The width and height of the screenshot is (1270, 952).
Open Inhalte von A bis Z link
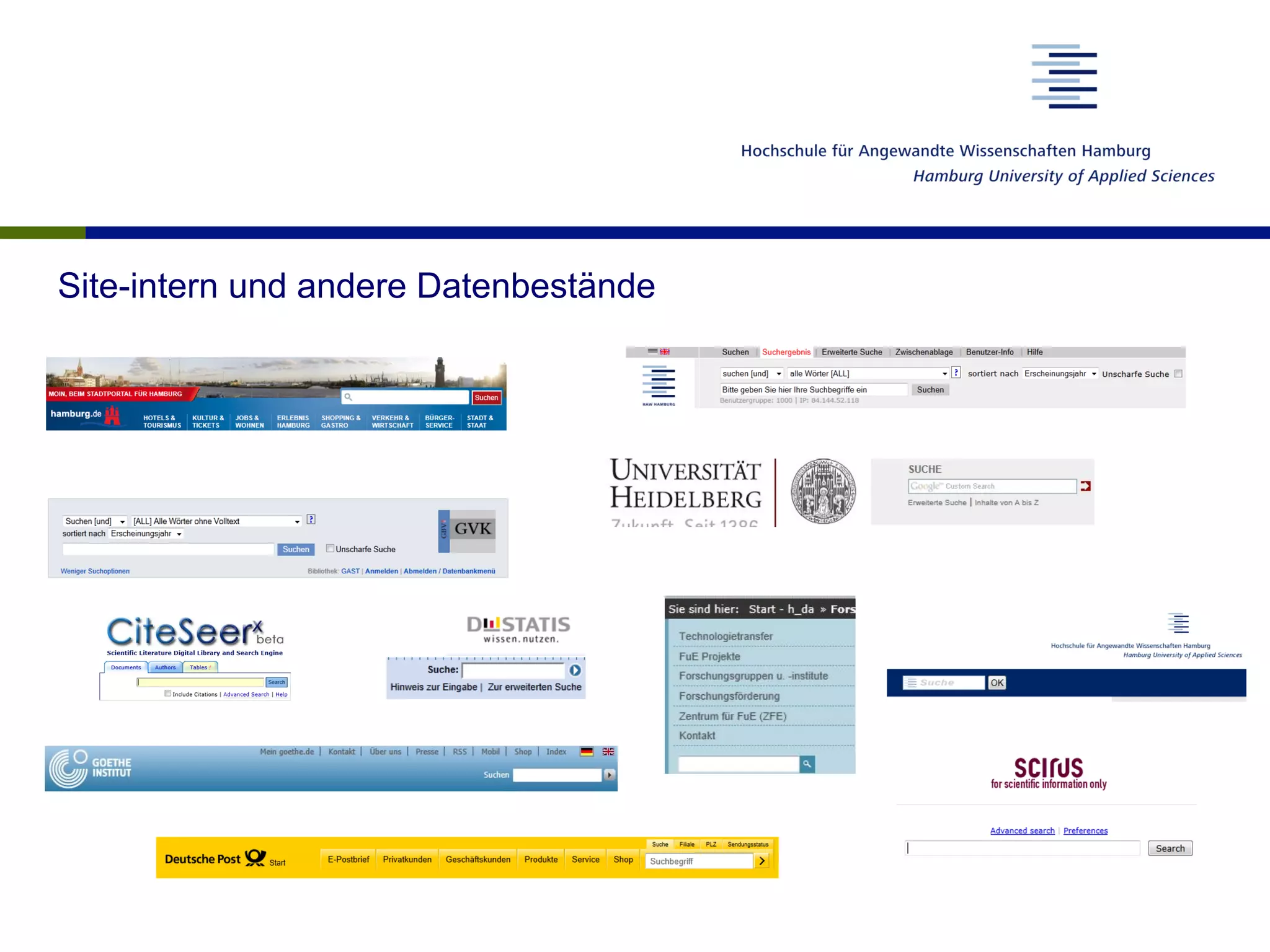(1006, 503)
